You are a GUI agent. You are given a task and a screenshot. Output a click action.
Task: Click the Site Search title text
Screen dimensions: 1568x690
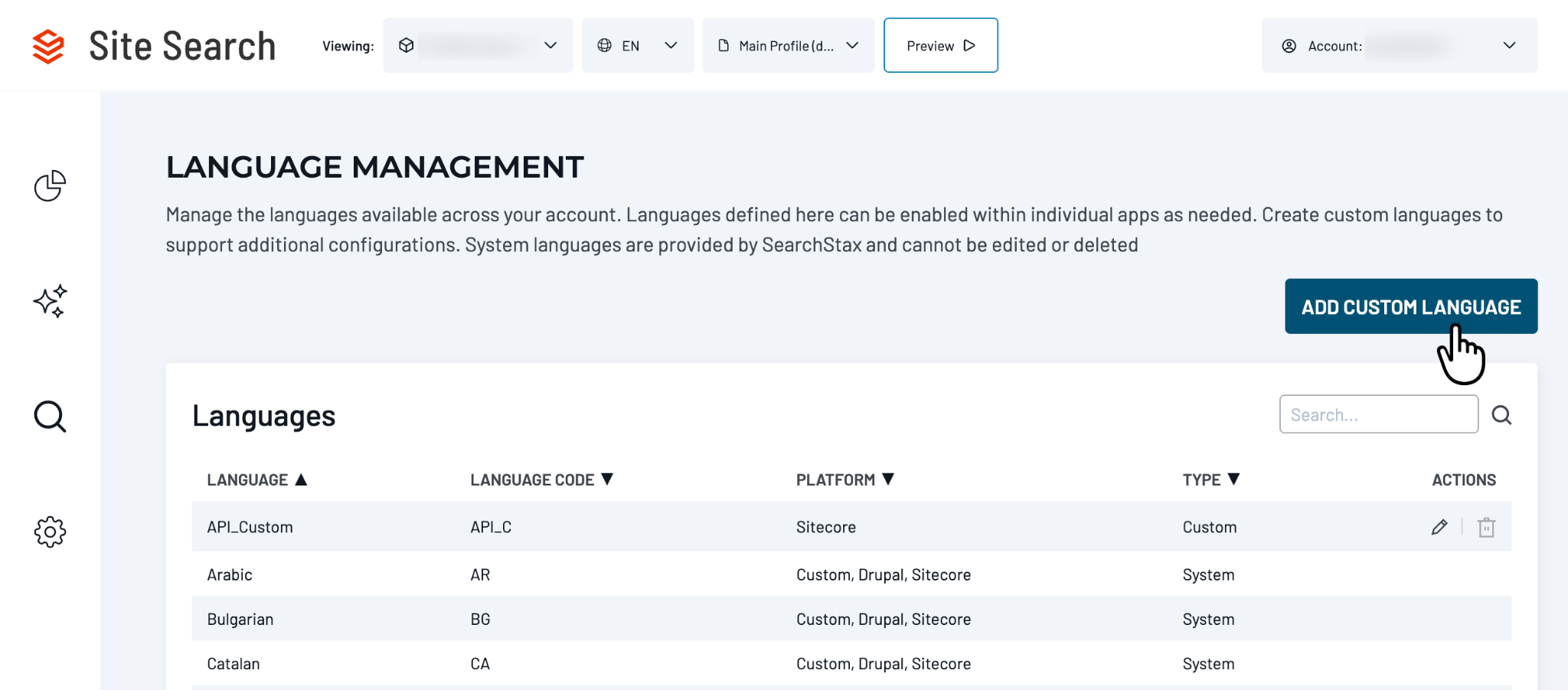[x=182, y=46]
